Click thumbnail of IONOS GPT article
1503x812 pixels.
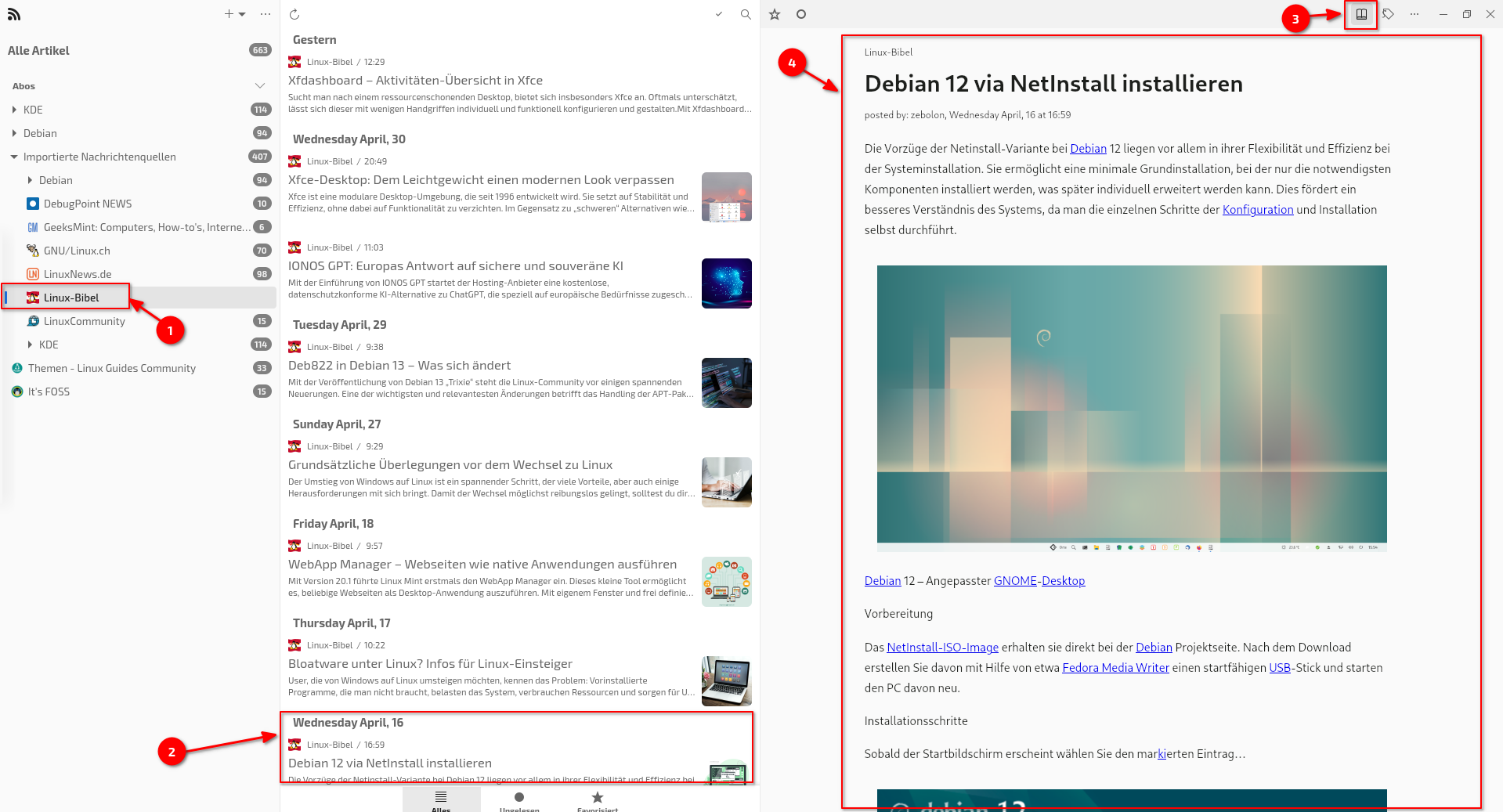[x=727, y=283]
